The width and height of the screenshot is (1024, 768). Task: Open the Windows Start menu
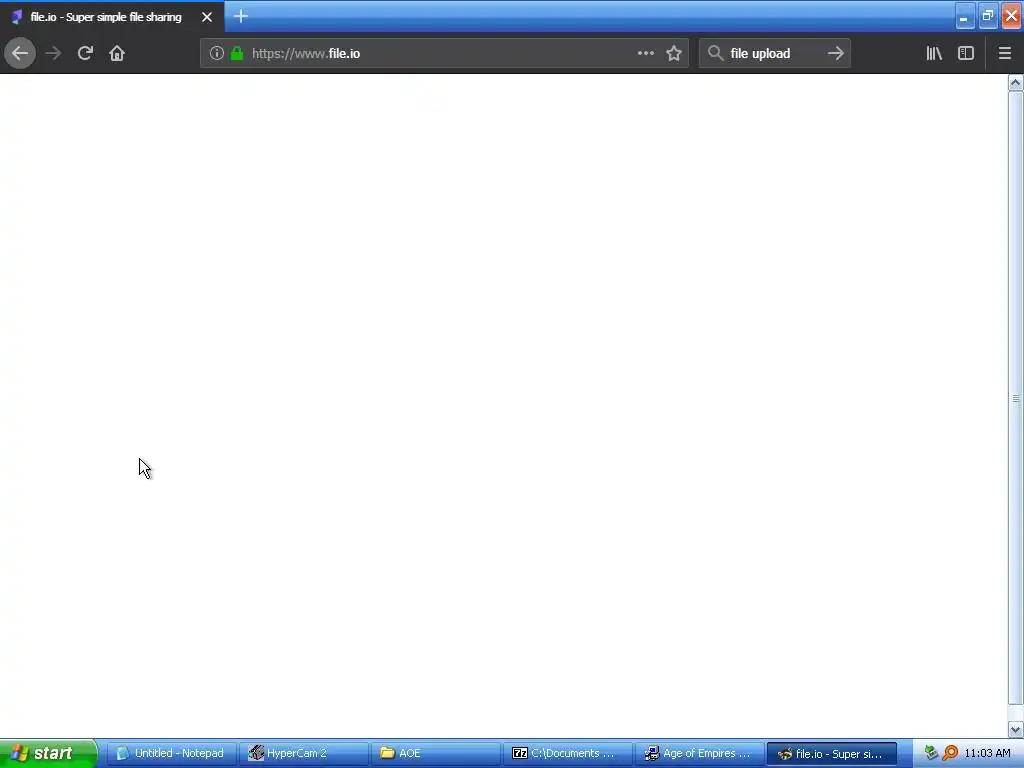click(x=48, y=753)
